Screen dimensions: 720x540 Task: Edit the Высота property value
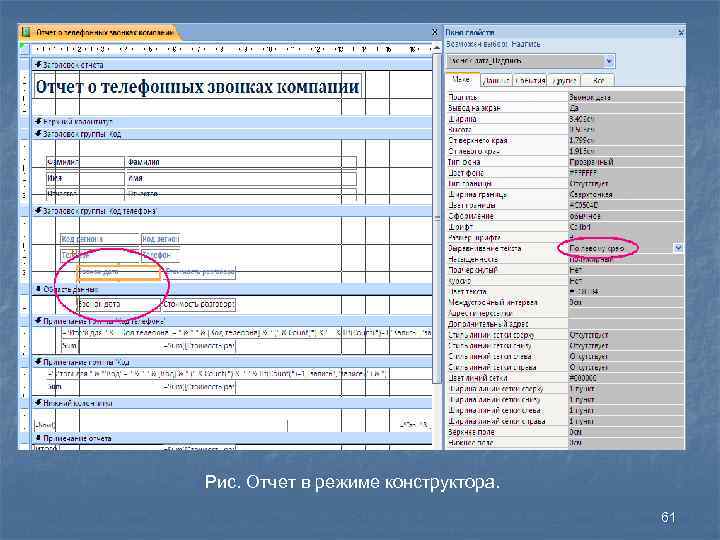point(626,130)
